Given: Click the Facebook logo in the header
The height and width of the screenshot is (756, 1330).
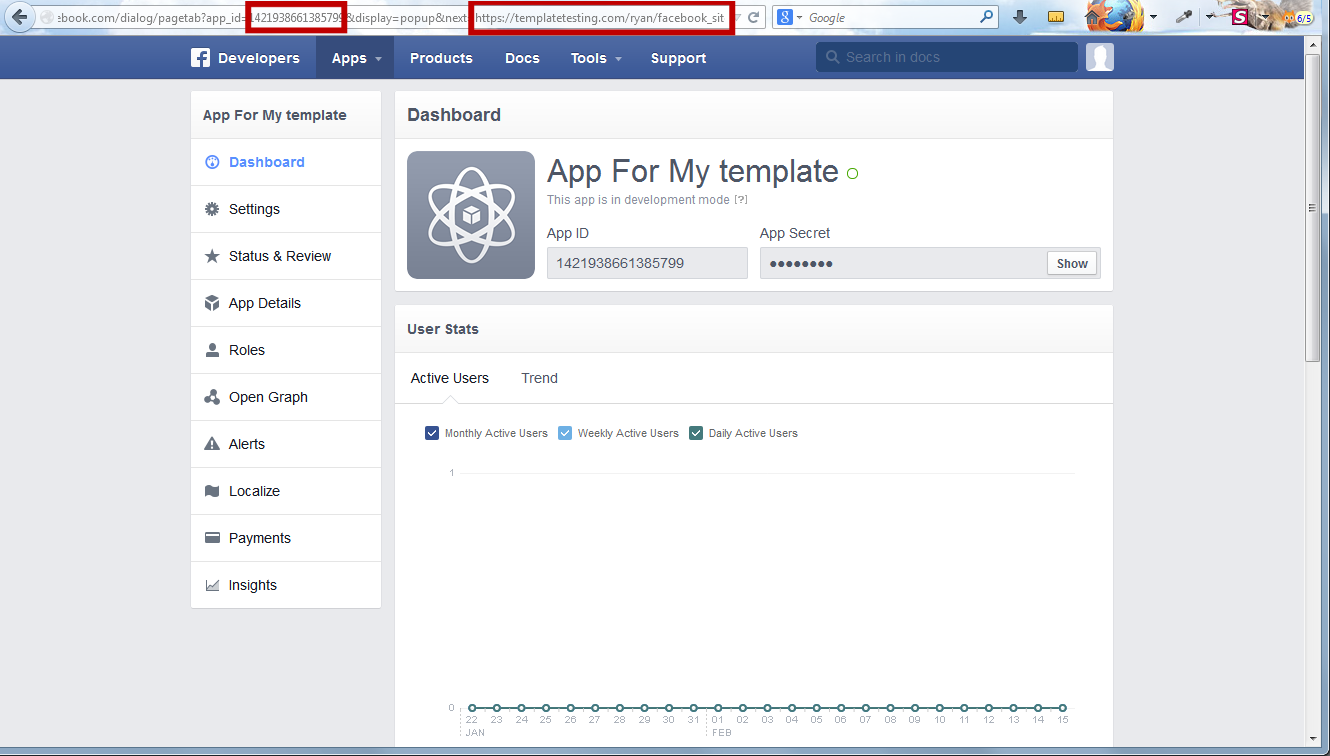Looking at the screenshot, I should (200, 58).
